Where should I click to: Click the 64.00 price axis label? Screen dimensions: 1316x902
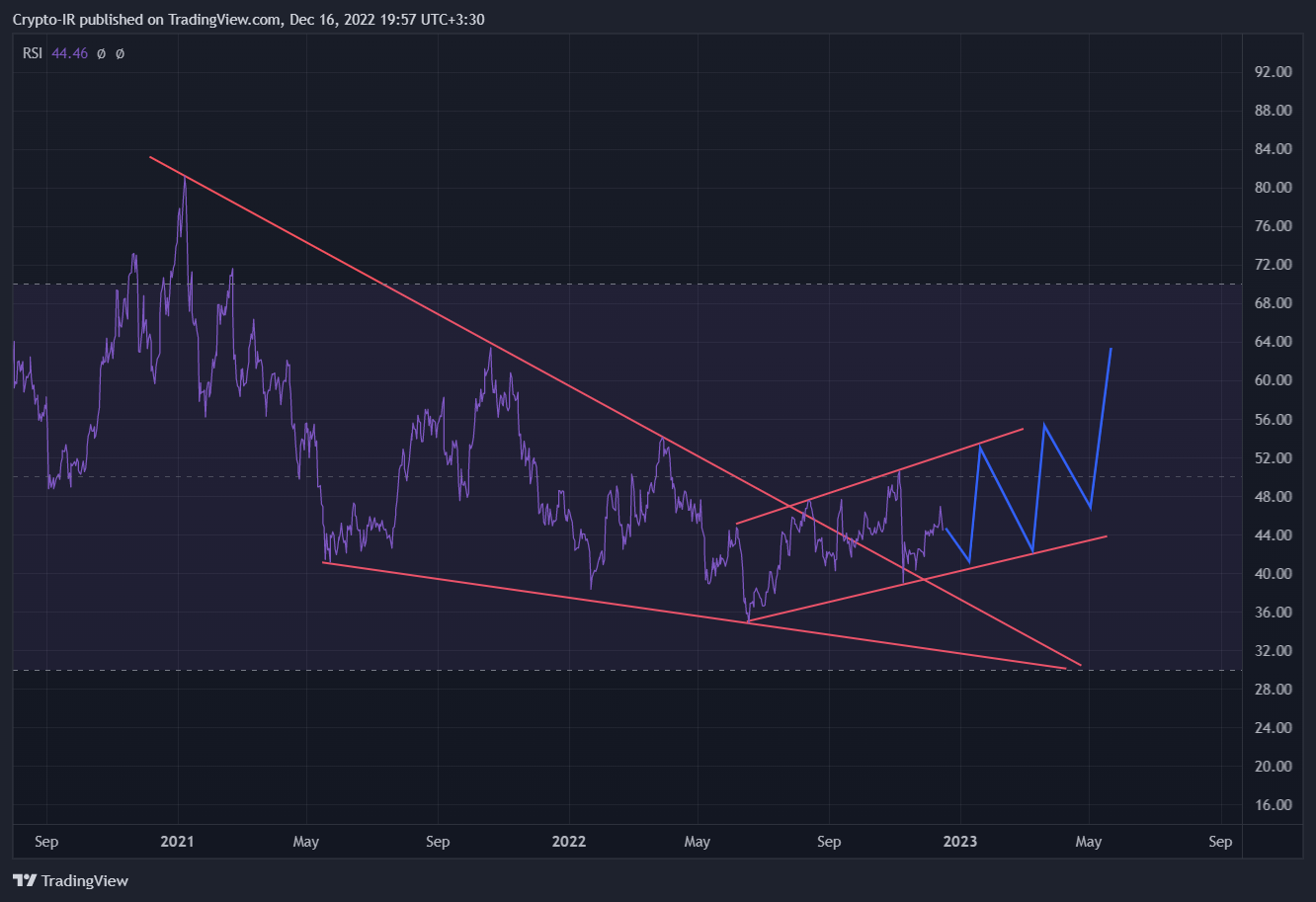pyautogui.click(x=1272, y=342)
